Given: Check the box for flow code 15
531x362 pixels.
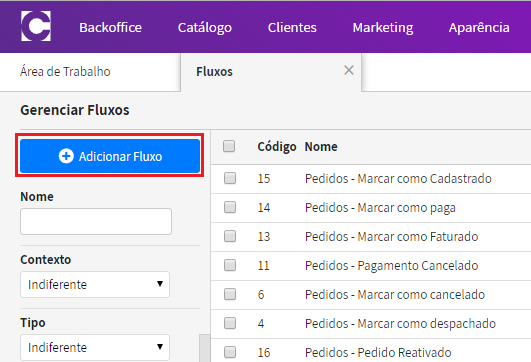Looking at the screenshot, I should [x=230, y=178].
